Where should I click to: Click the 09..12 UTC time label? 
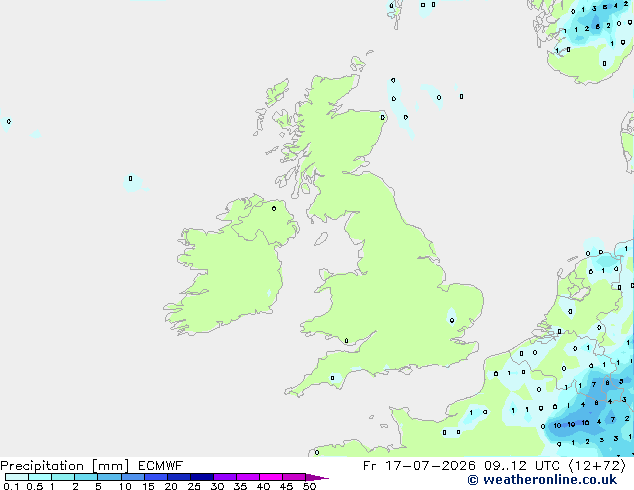coord(522,466)
